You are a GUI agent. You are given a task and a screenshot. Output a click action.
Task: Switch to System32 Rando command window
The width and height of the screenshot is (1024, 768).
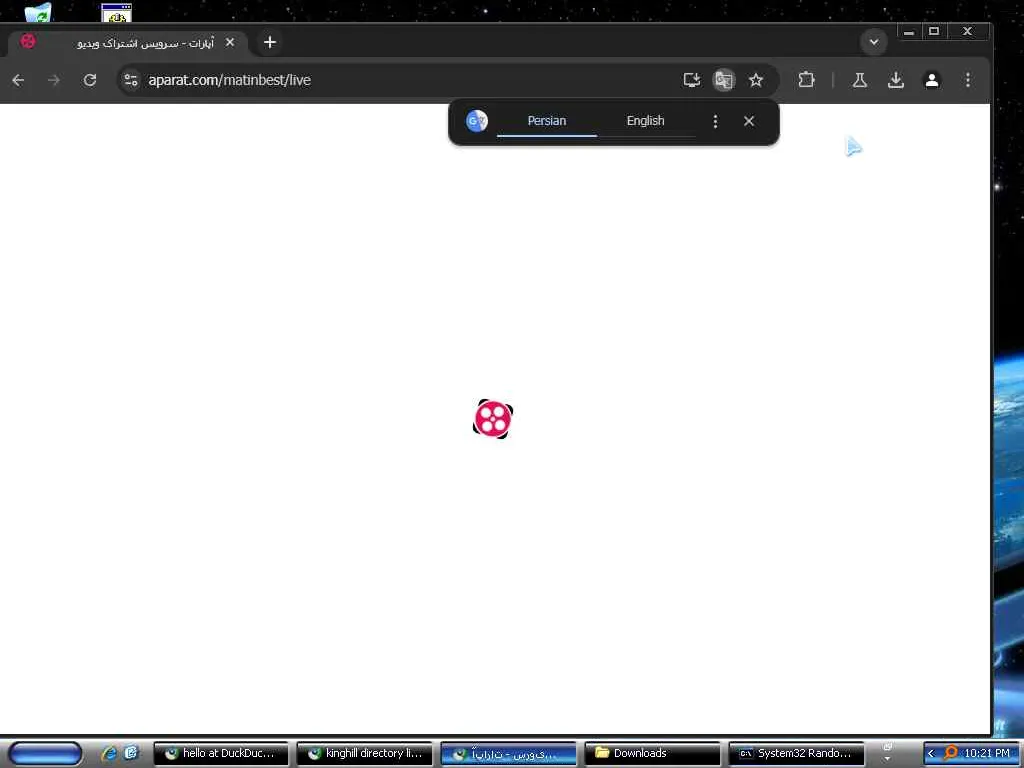796,754
